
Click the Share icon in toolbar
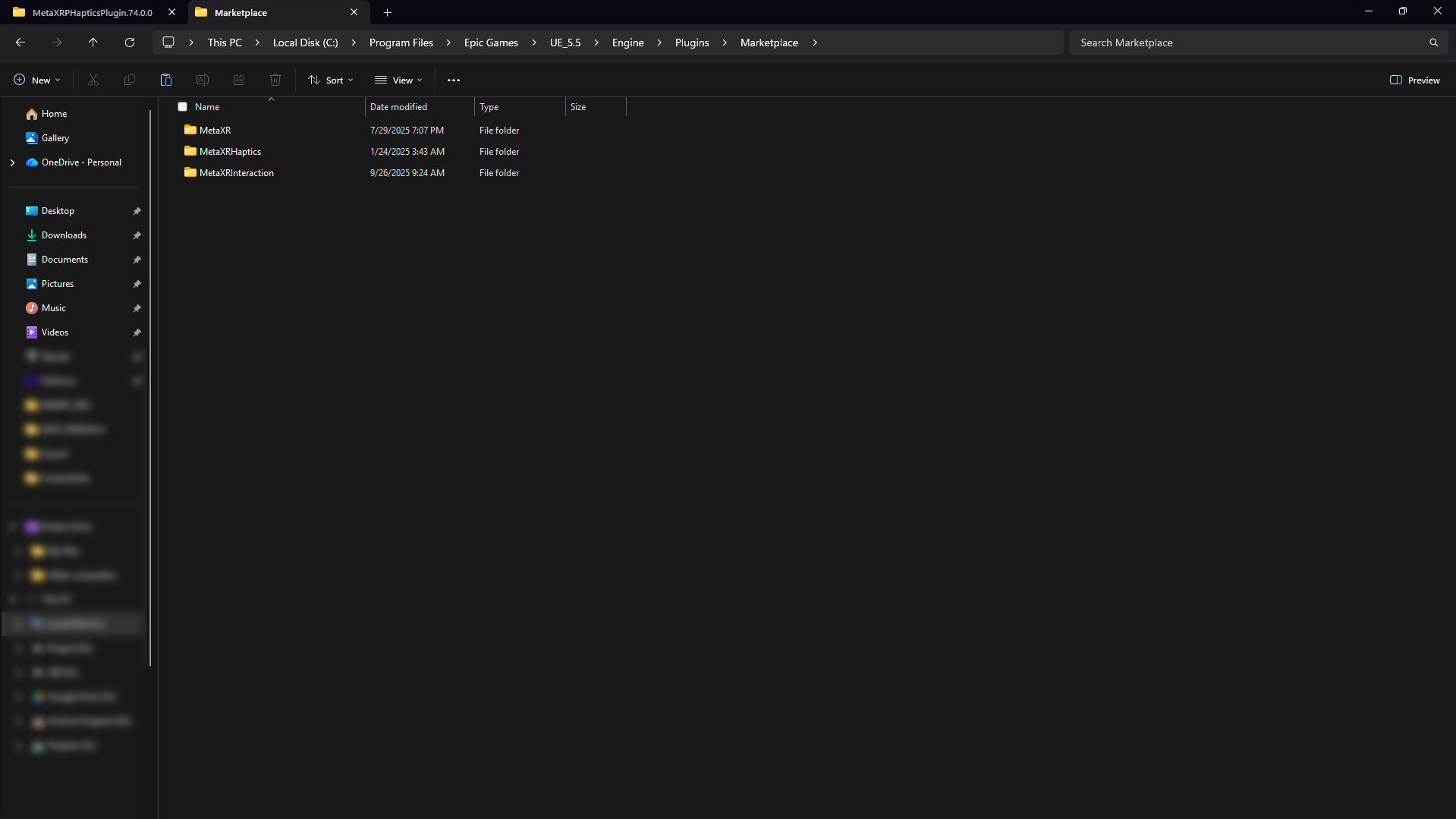point(239,80)
